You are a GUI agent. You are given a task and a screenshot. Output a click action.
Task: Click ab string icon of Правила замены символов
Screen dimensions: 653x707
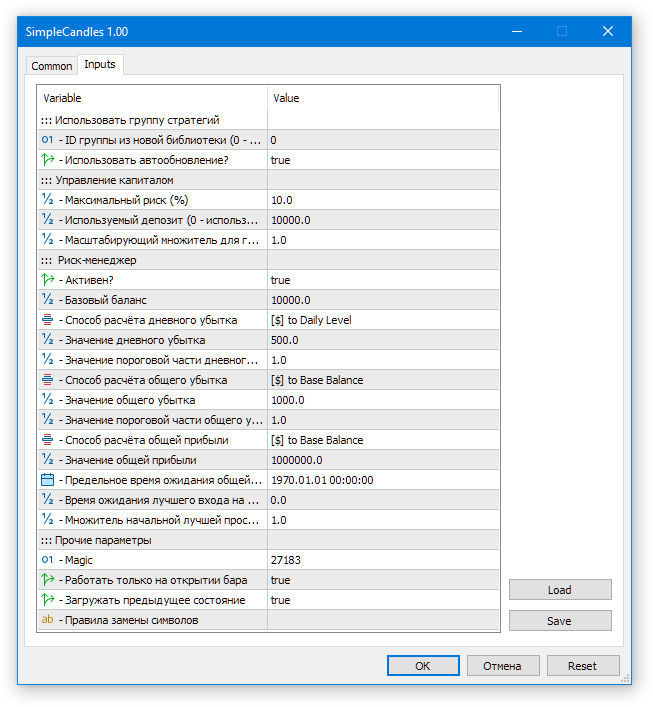[x=47, y=620]
